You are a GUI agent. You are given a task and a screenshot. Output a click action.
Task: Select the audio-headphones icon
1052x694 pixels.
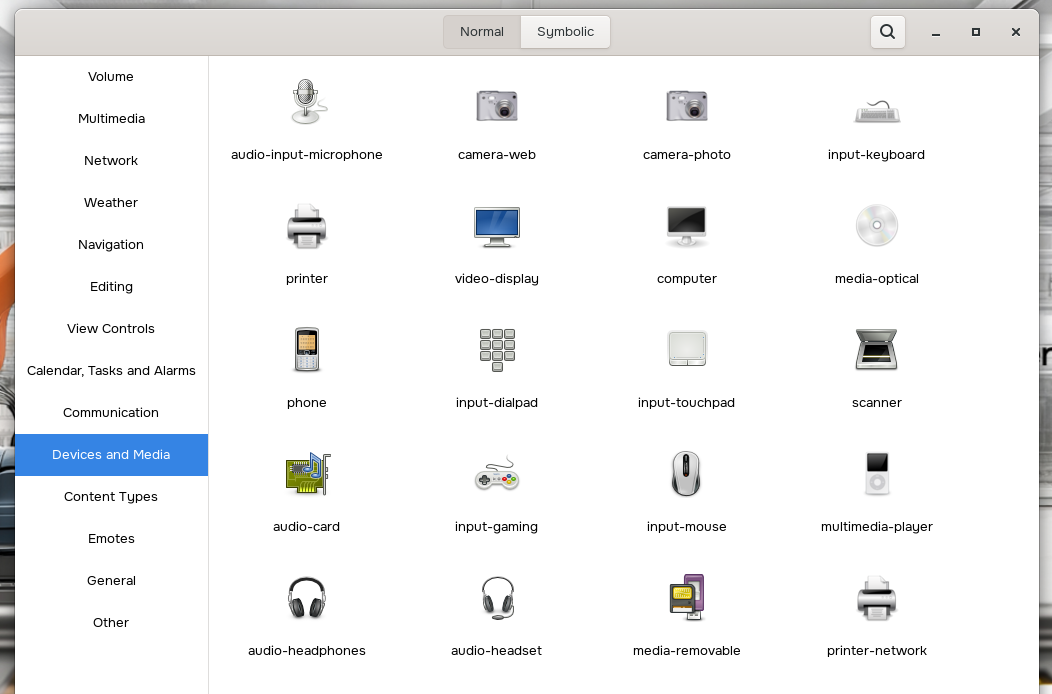click(x=306, y=598)
